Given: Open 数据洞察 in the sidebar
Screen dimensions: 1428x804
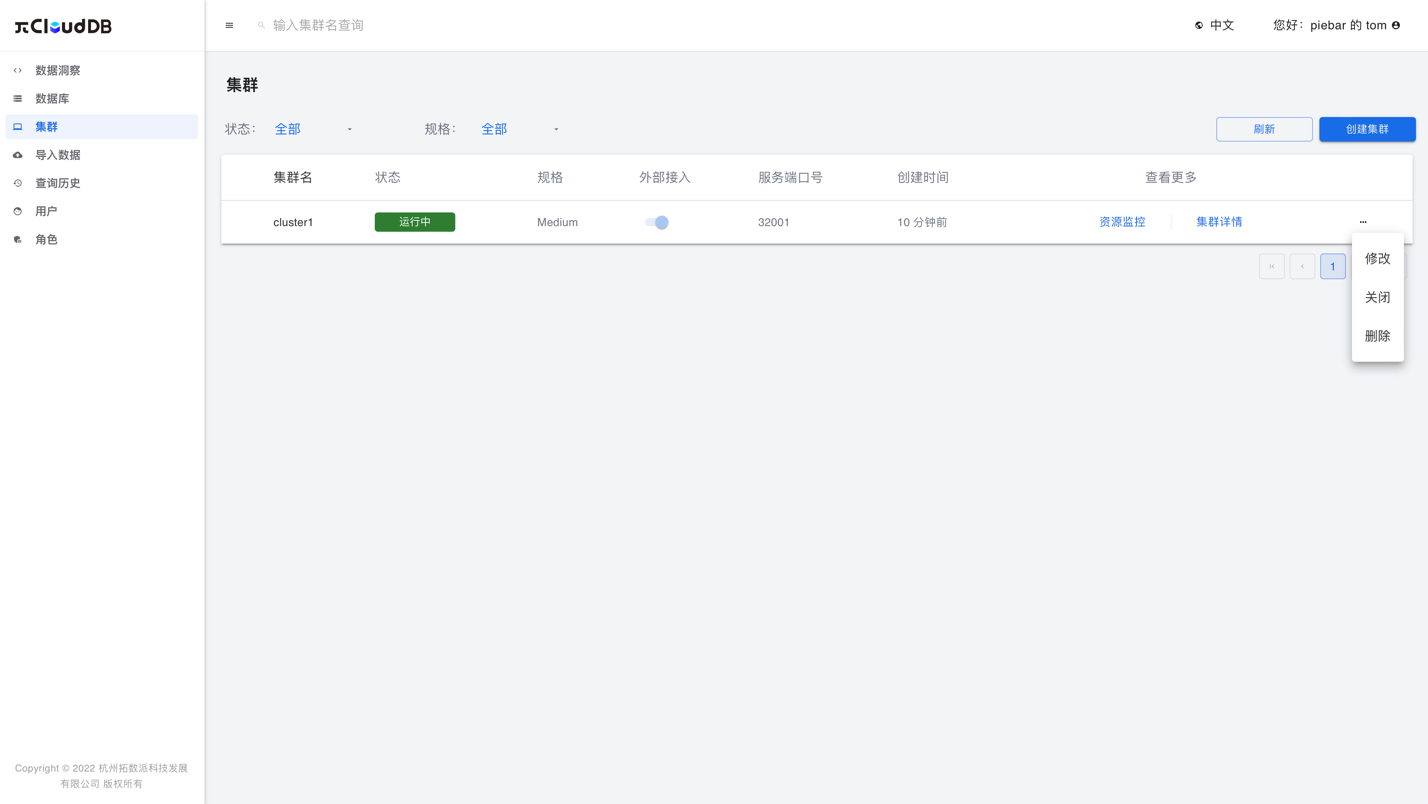Looking at the screenshot, I should 102,71.
